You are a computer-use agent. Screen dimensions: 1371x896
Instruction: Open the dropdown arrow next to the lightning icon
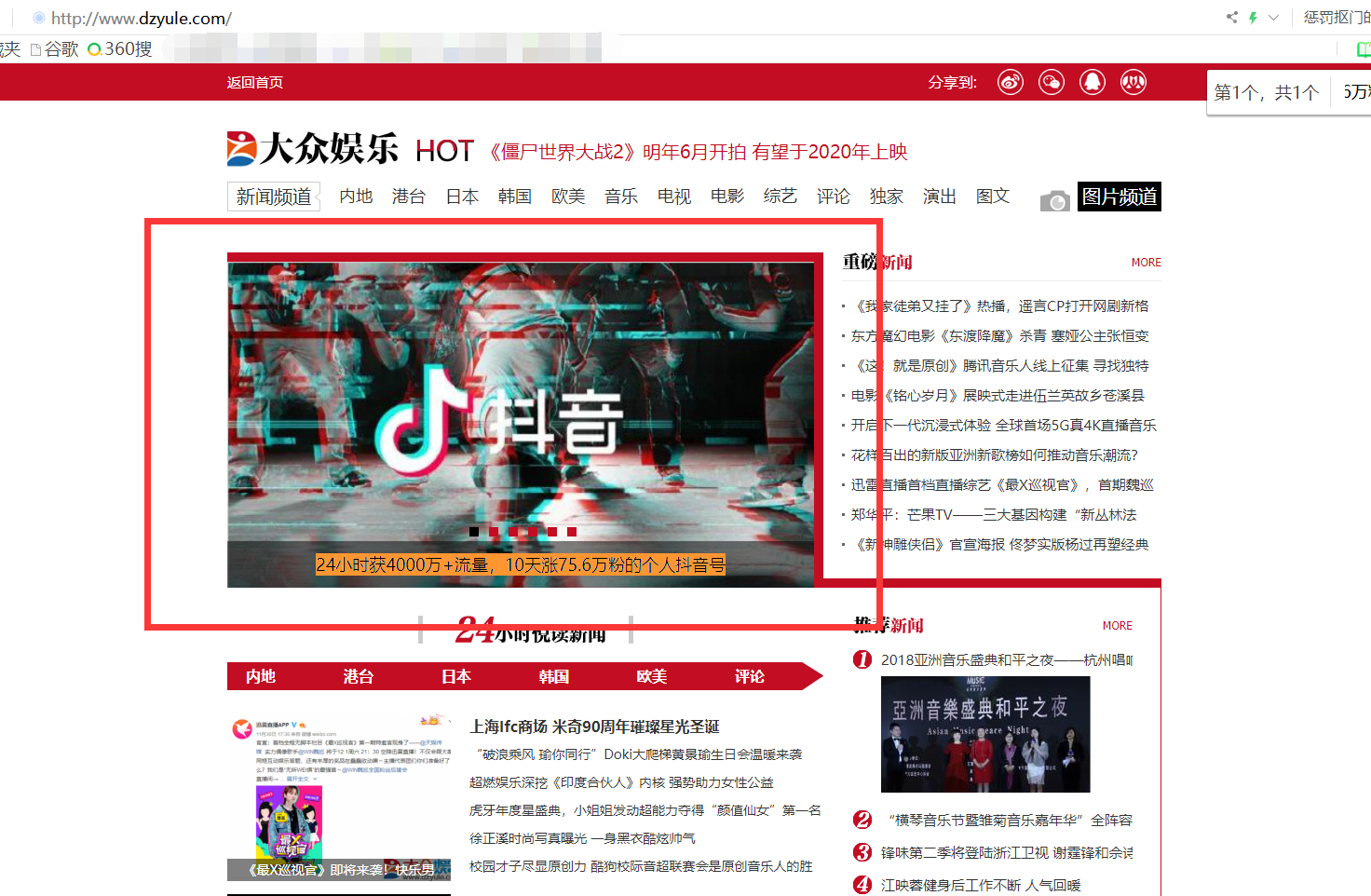[1273, 17]
